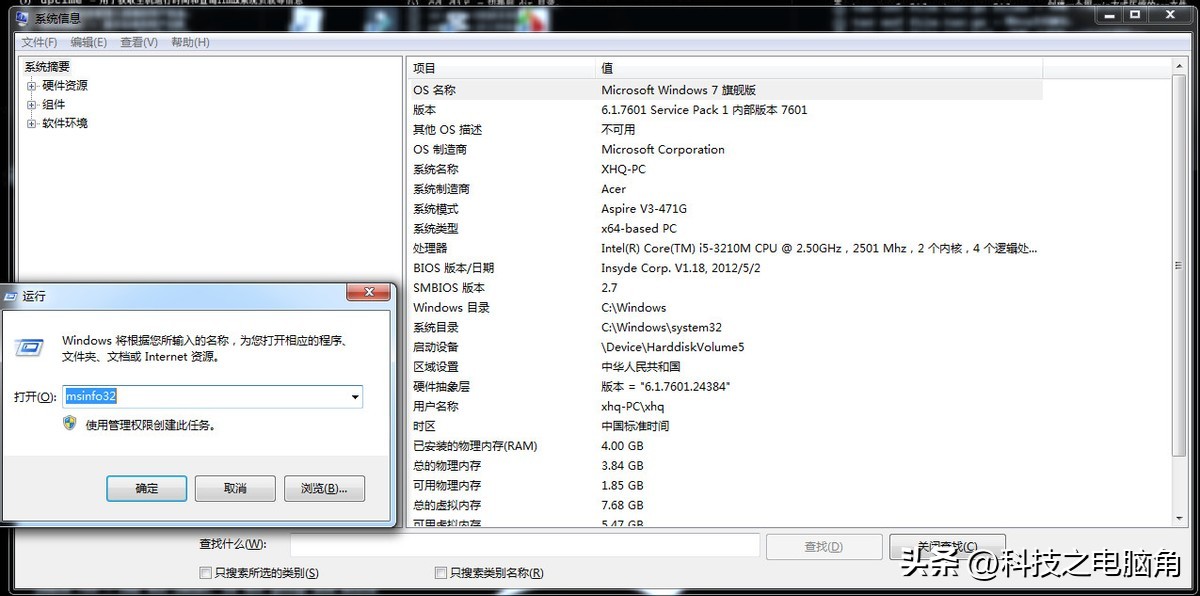Click inside the 查找什么 search field
Viewport: 1200px width, 596px height.
(x=525, y=545)
